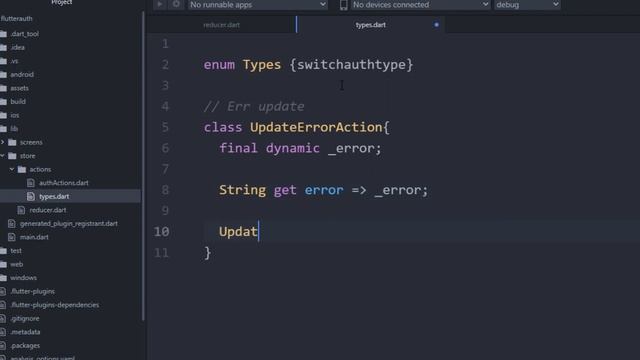The image size is (640, 360).
Task: Expand the screens folder chevron
Action: coord(3,142)
